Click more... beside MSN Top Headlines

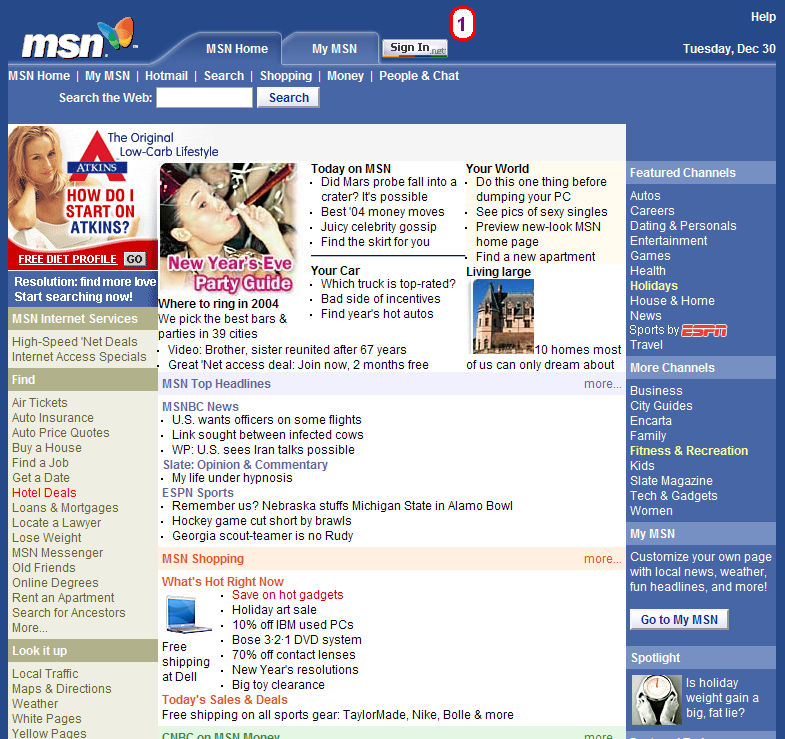tap(602, 384)
